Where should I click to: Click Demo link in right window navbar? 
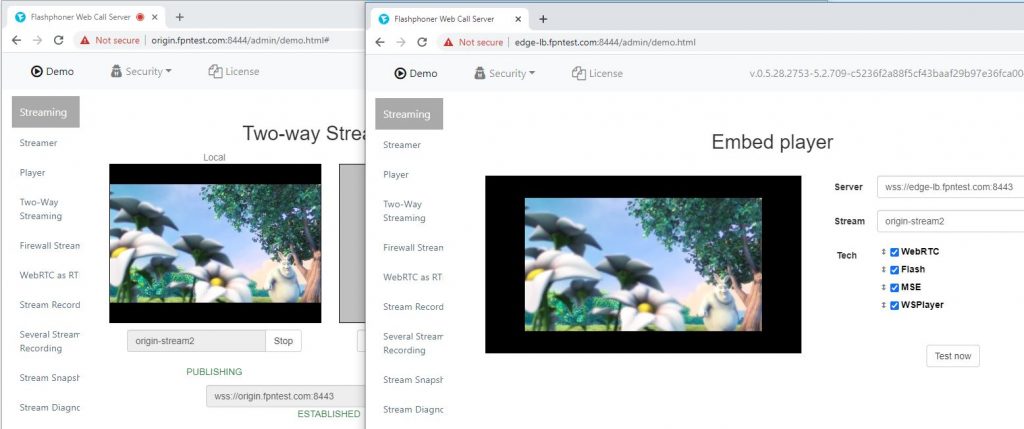point(416,73)
